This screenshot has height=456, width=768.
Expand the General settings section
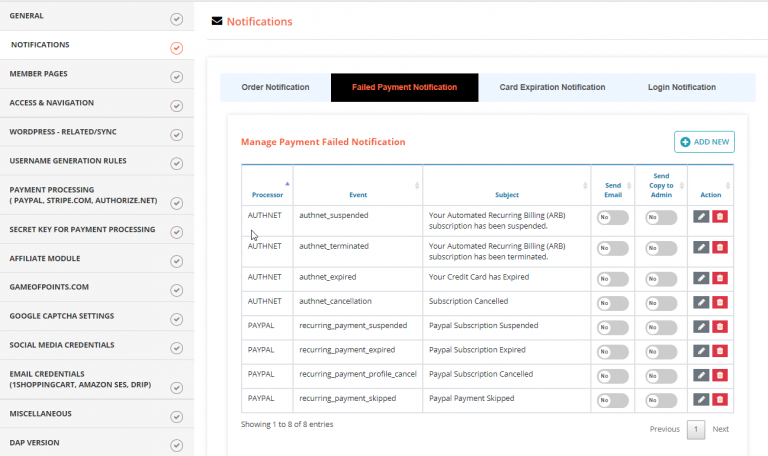pyautogui.click(x=96, y=17)
